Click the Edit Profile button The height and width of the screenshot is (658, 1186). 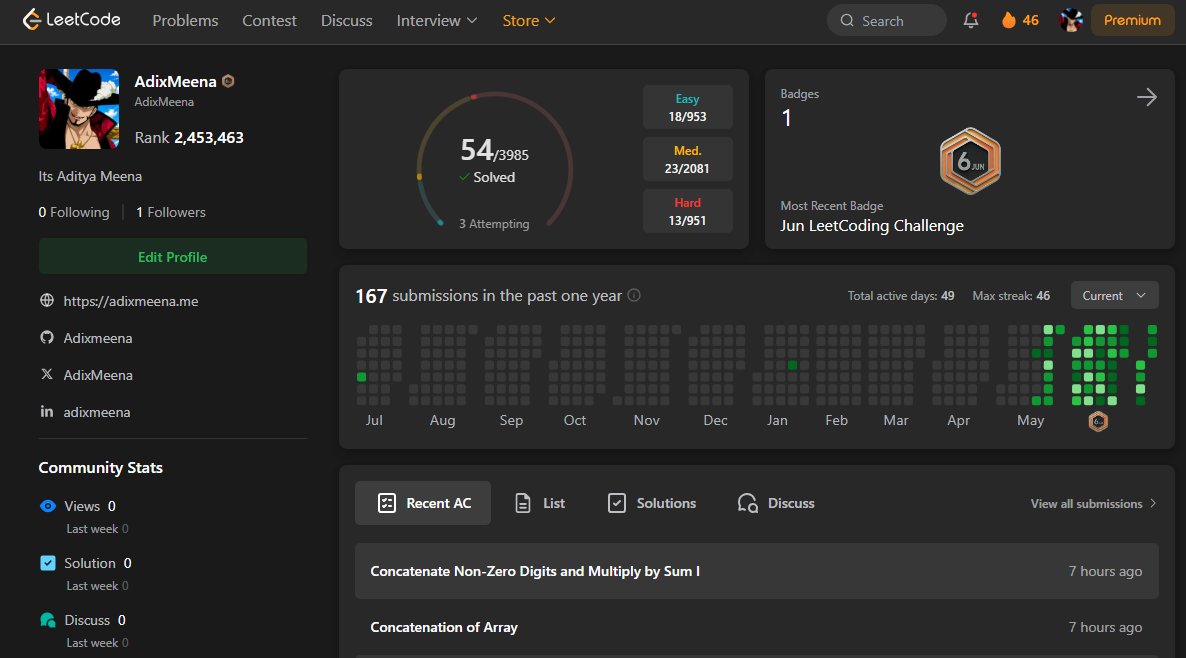[x=172, y=256]
